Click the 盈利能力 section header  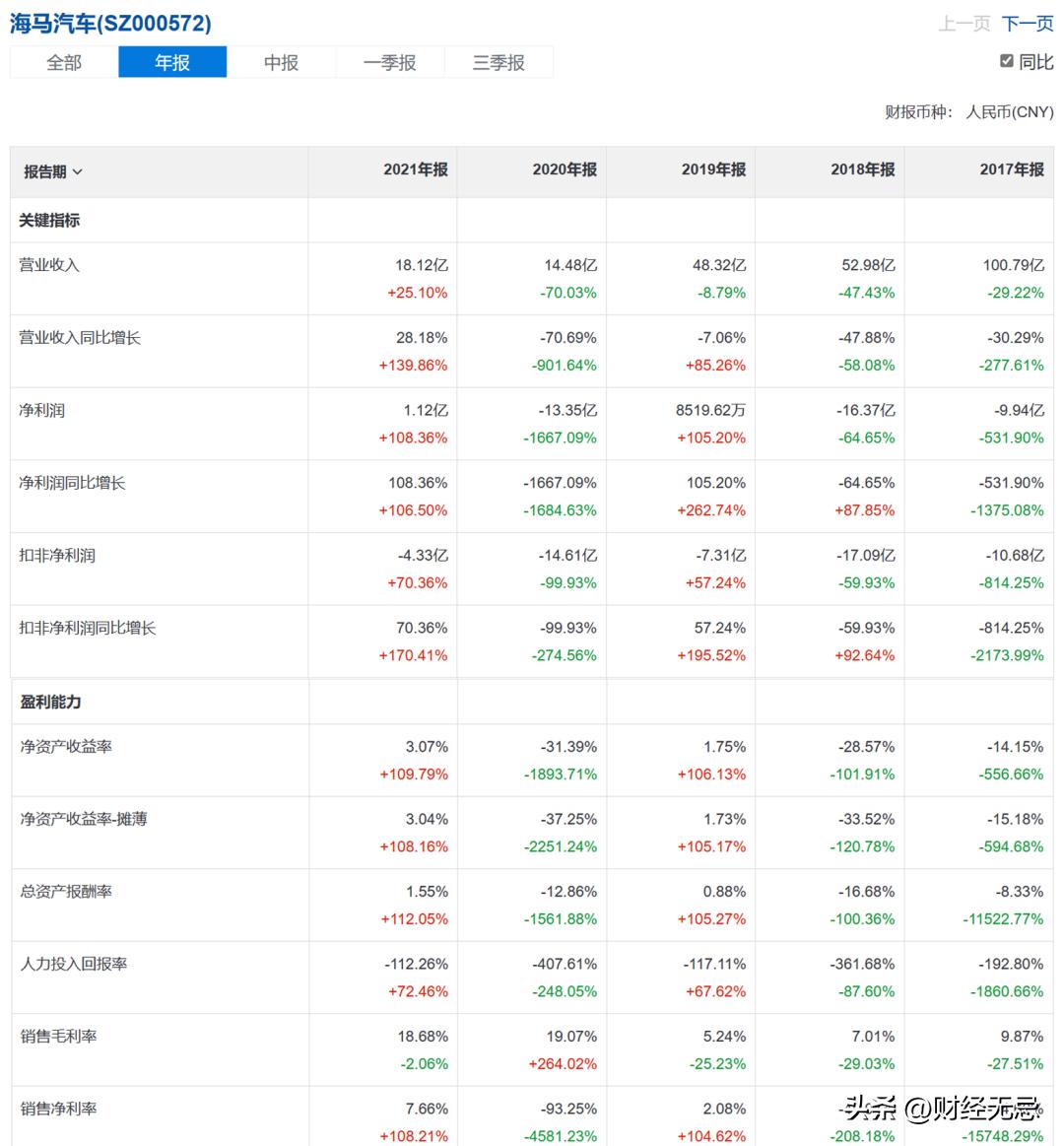point(51,702)
